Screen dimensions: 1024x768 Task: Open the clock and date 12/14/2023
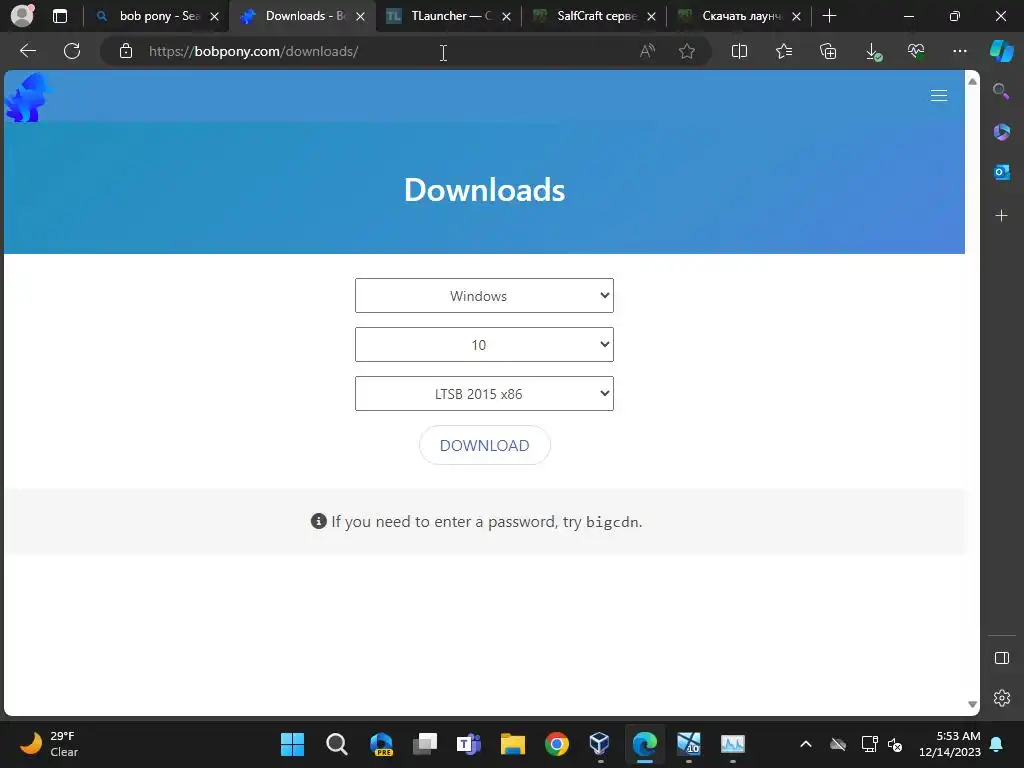coord(950,744)
